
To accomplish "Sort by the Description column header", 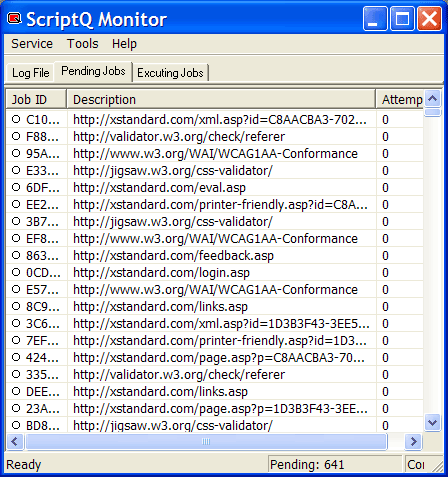I will pyautogui.click(x=221, y=99).
